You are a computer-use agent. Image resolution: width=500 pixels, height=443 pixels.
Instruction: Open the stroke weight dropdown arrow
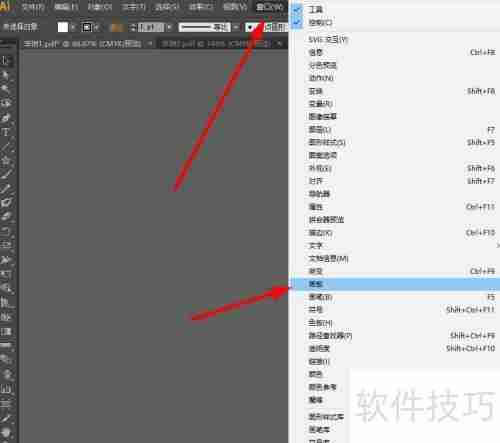tap(169, 27)
